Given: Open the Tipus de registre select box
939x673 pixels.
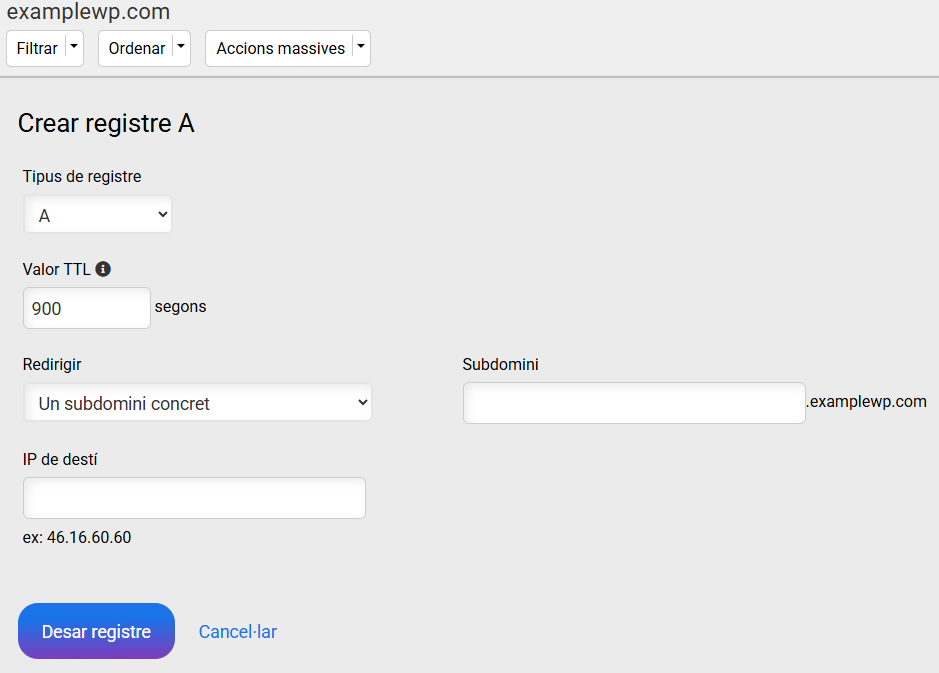Looking at the screenshot, I should [x=98, y=215].
